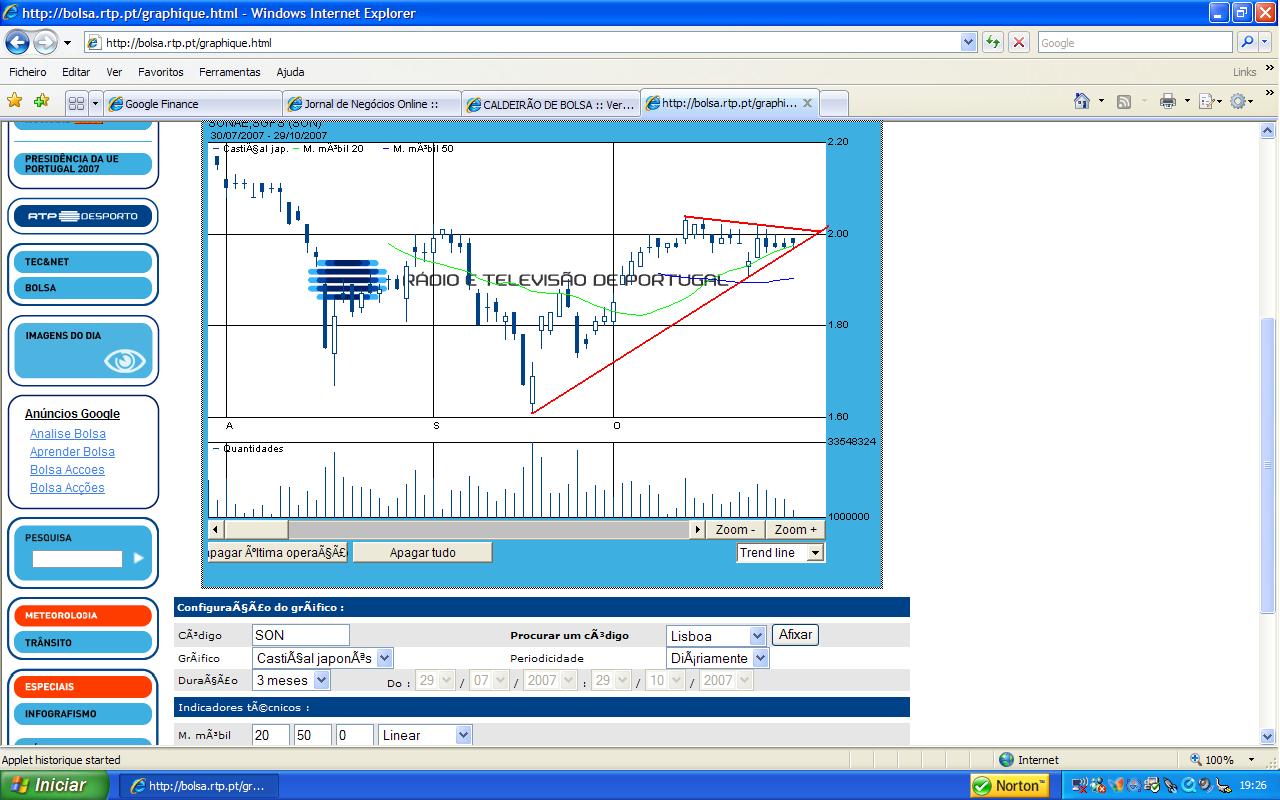Click the Iniciar Start button
The image size is (1280, 800).
pyautogui.click(x=54, y=785)
